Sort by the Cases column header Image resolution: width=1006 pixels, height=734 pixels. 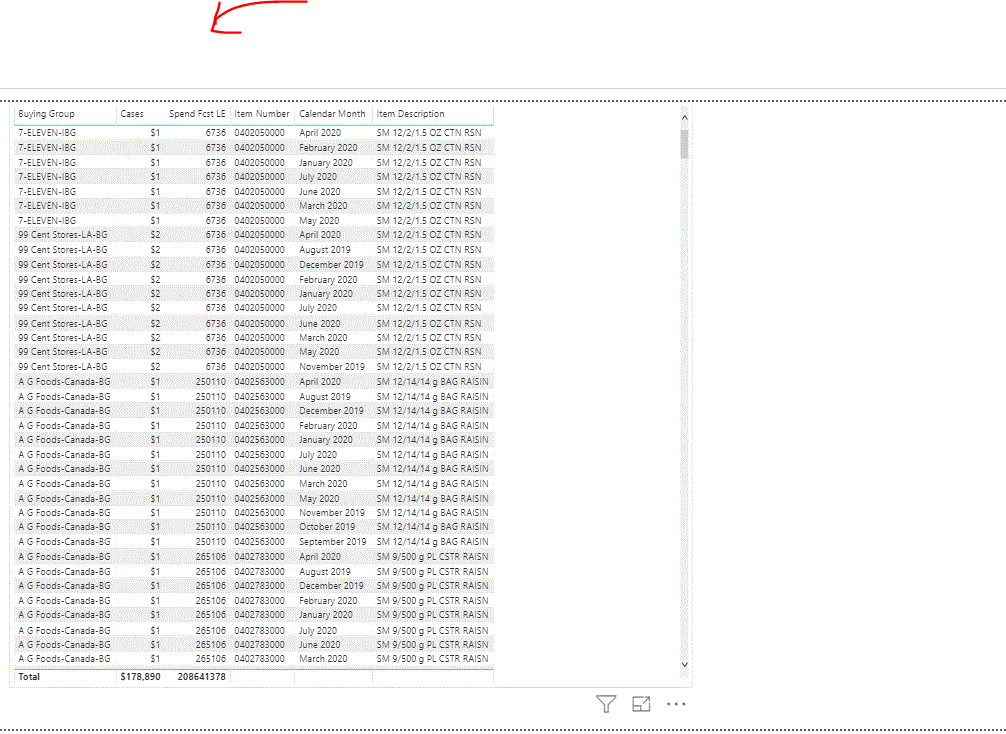point(132,114)
